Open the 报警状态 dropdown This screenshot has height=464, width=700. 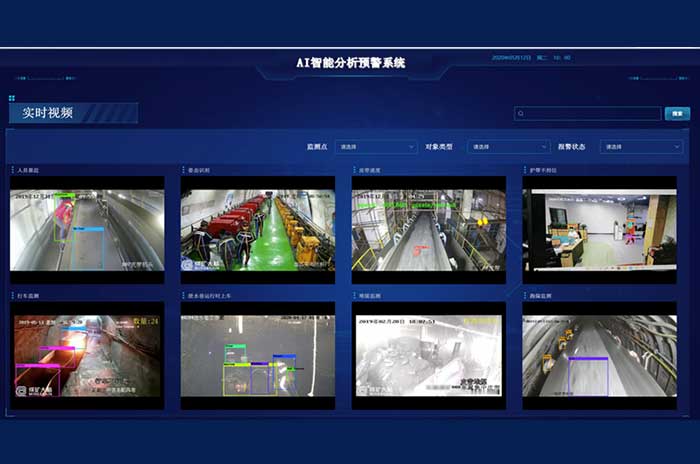point(641,147)
